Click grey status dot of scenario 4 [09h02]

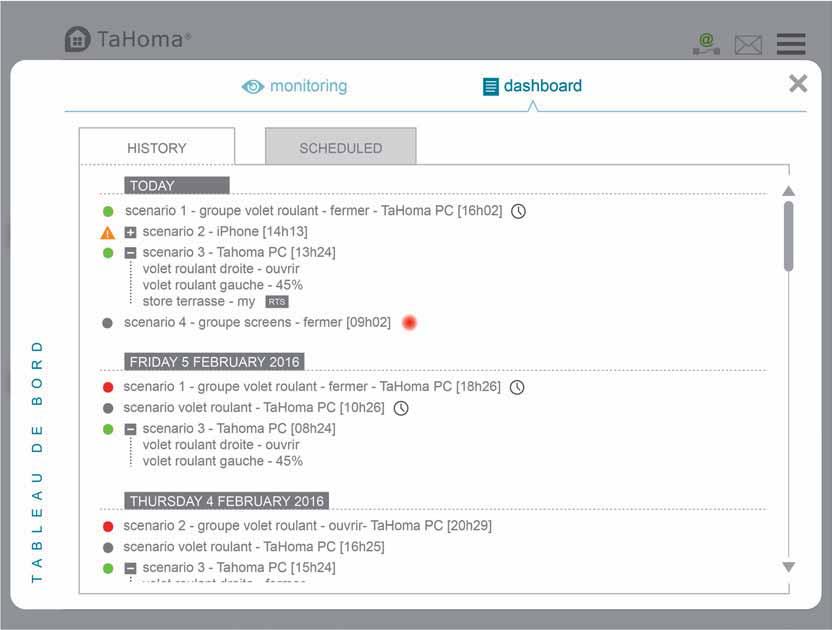click(x=107, y=323)
